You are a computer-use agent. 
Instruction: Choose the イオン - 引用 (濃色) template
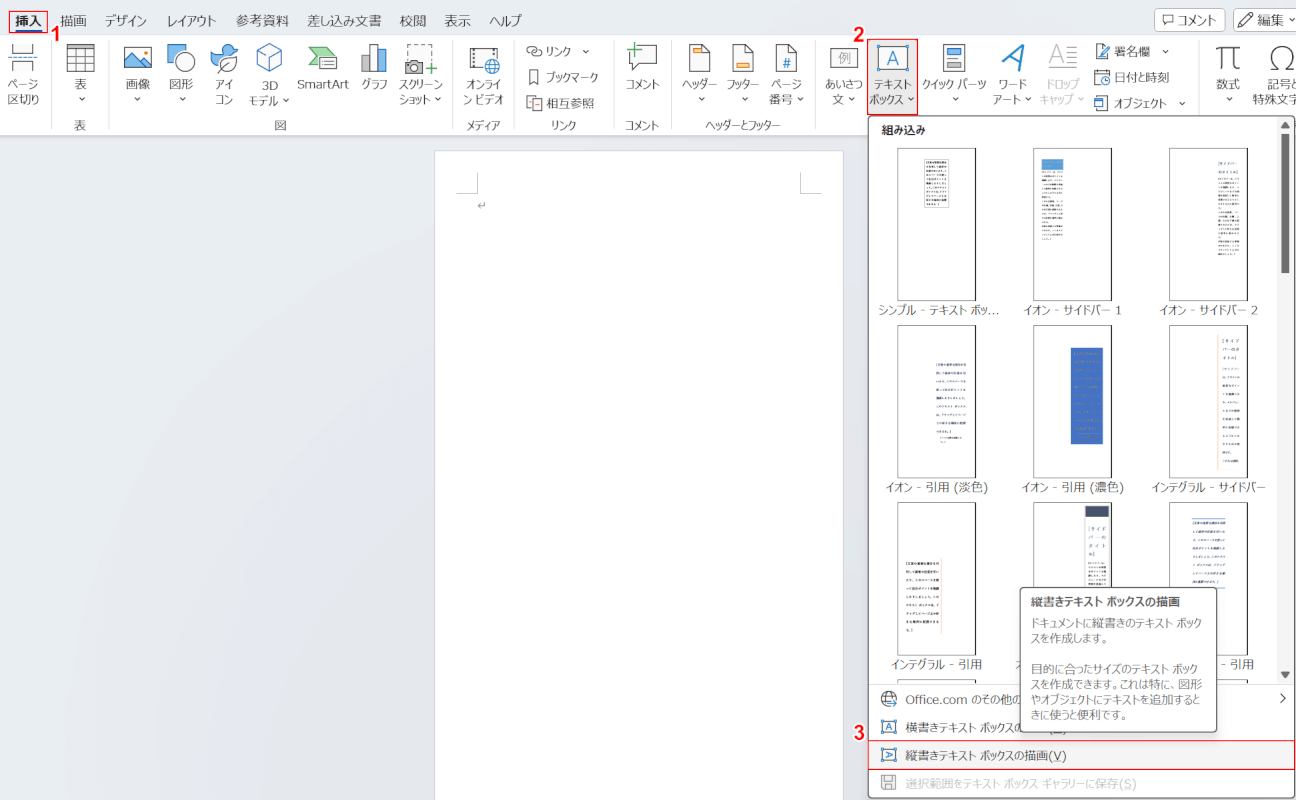1072,409
